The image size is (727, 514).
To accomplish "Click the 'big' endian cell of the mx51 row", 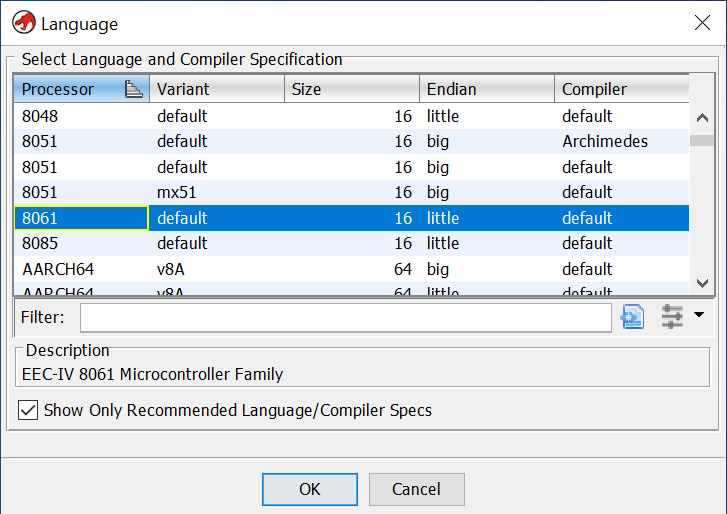I will (x=487, y=192).
